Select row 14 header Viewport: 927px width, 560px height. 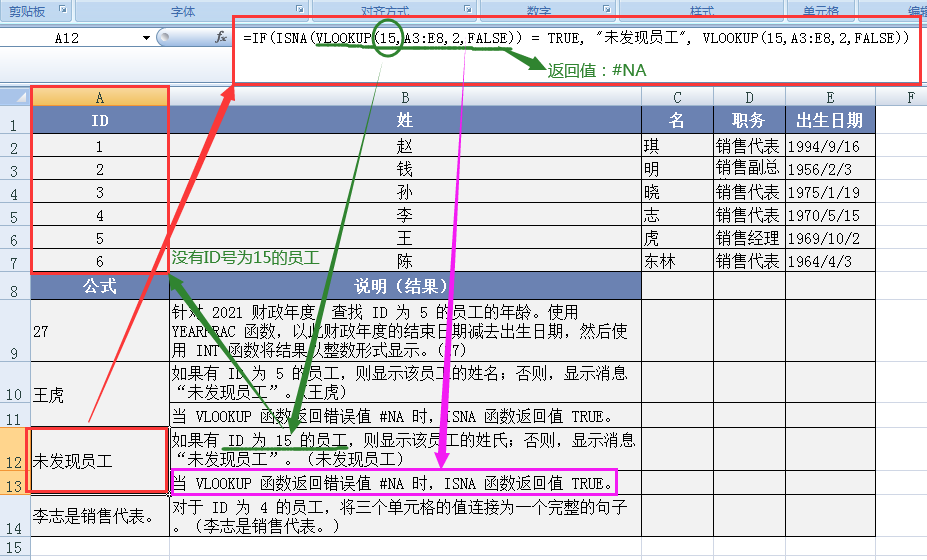[x=15, y=516]
